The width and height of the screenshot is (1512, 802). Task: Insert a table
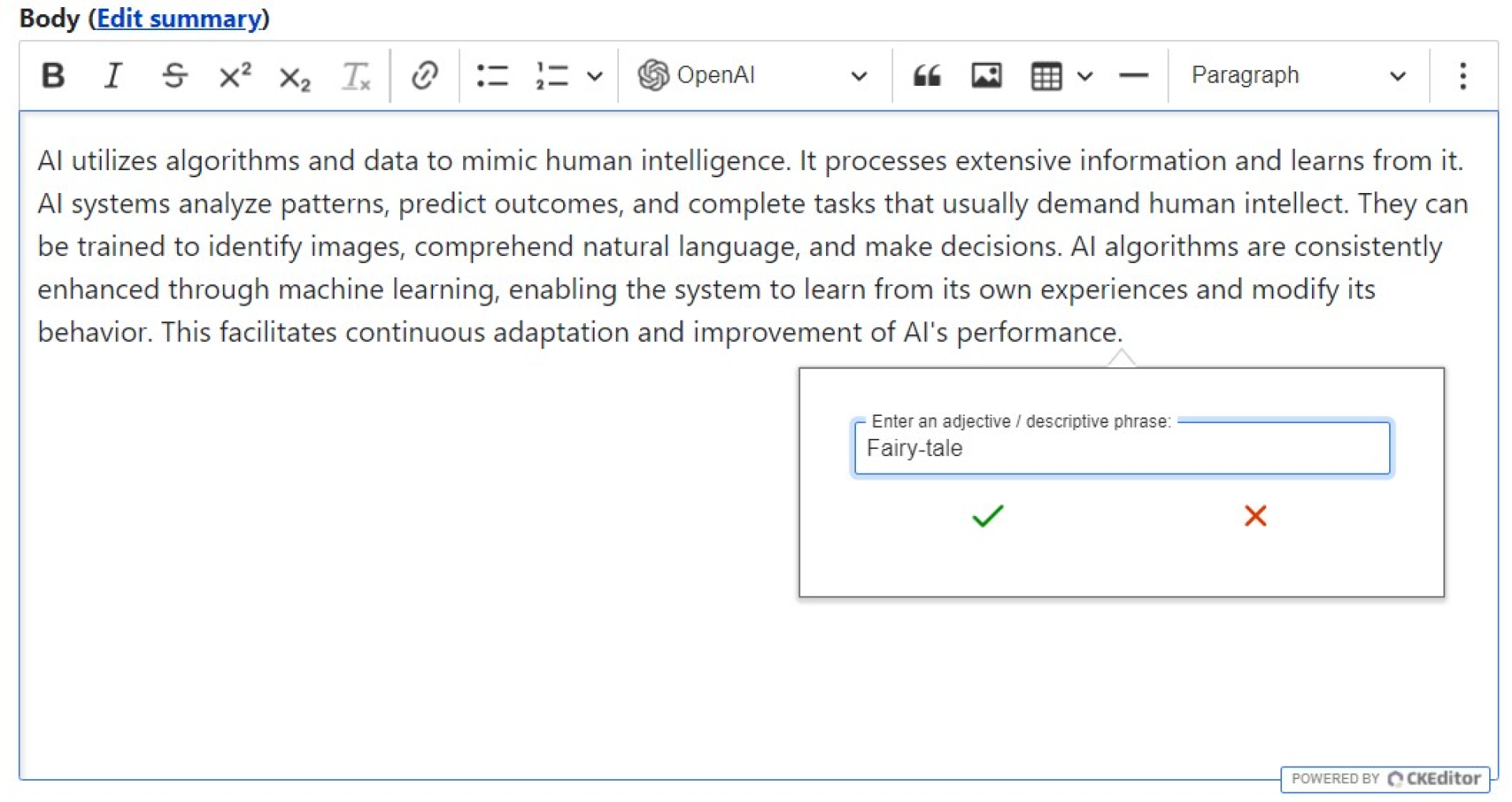coord(1046,76)
